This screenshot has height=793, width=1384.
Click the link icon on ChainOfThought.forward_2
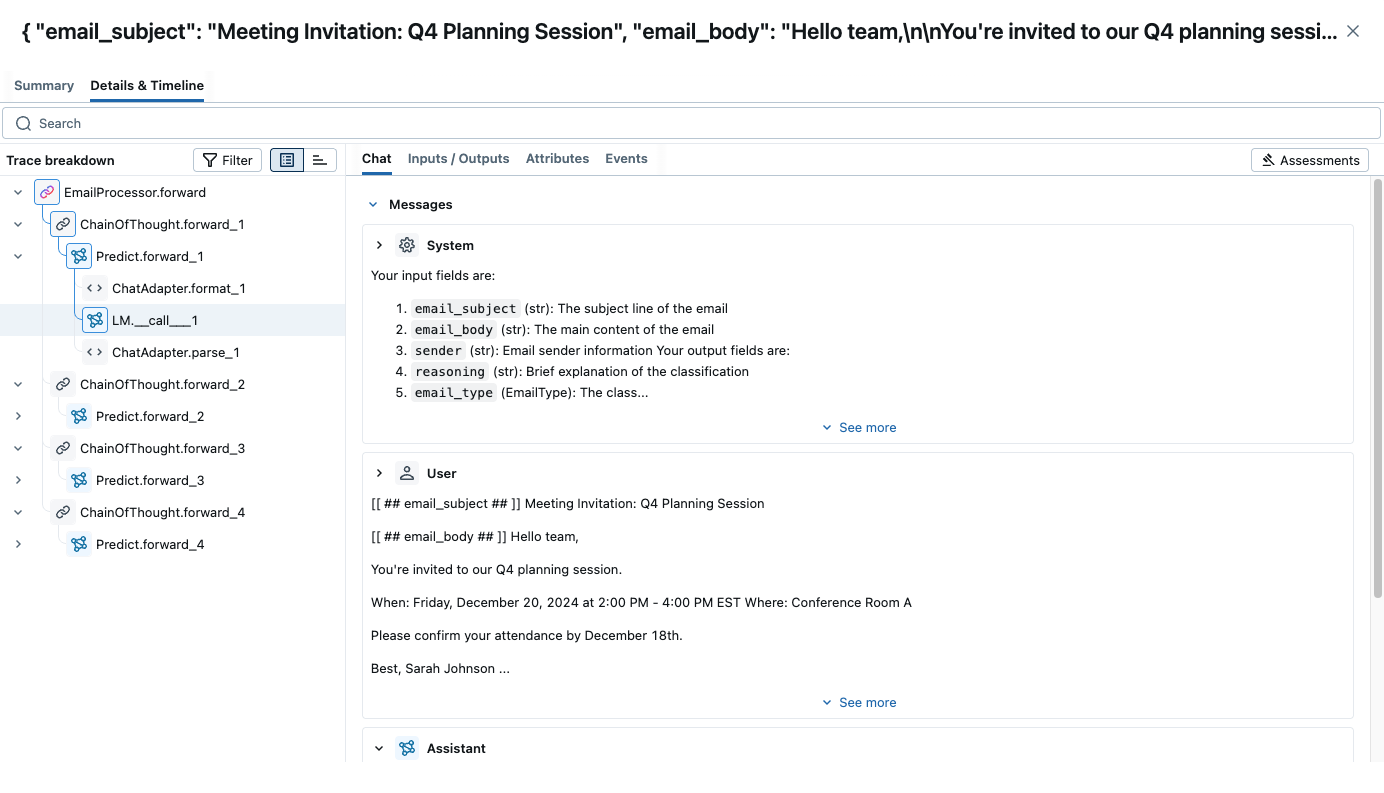tap(62, 383)
